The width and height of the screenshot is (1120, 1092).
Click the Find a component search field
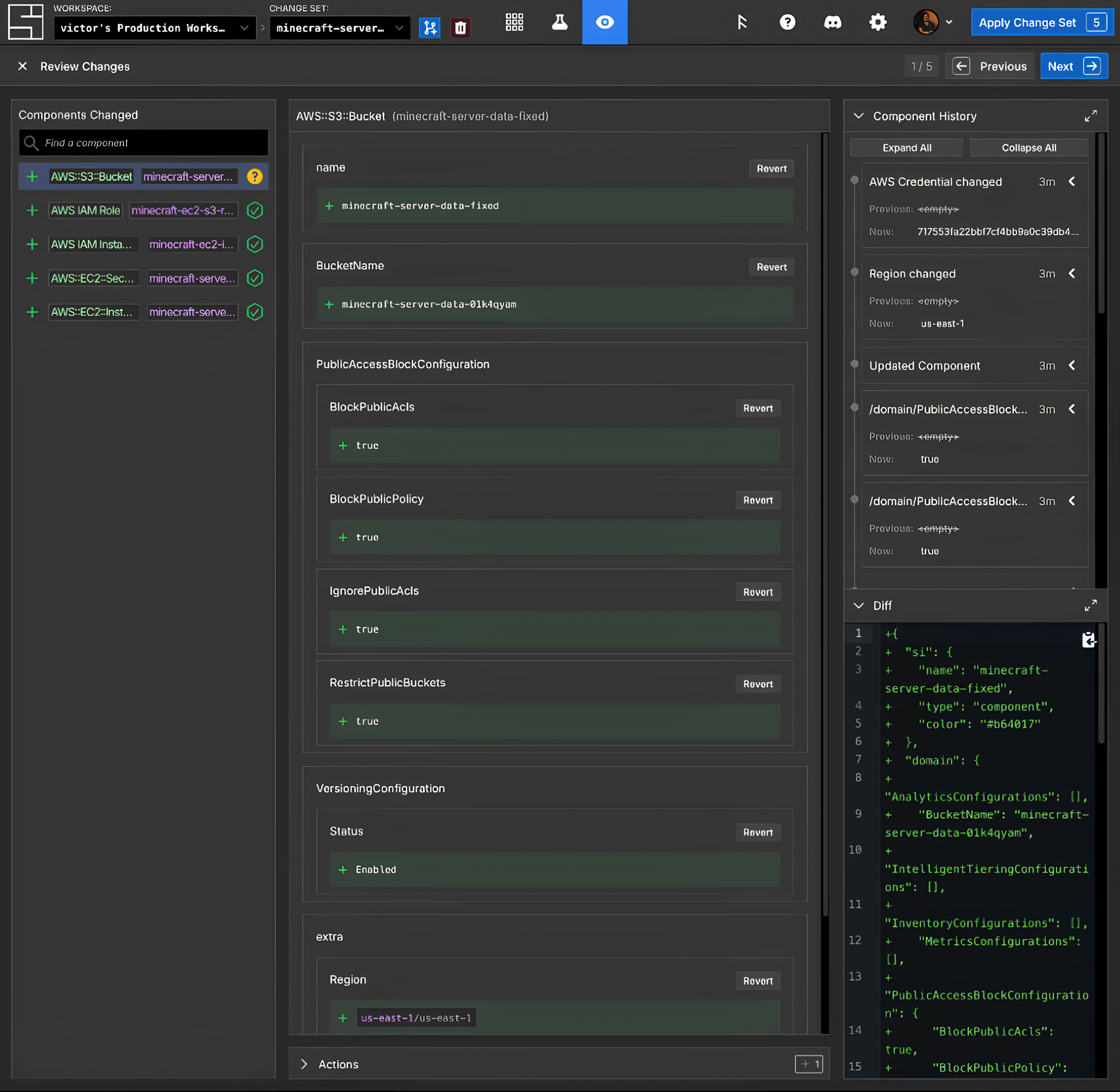click(x=143, y=143)
